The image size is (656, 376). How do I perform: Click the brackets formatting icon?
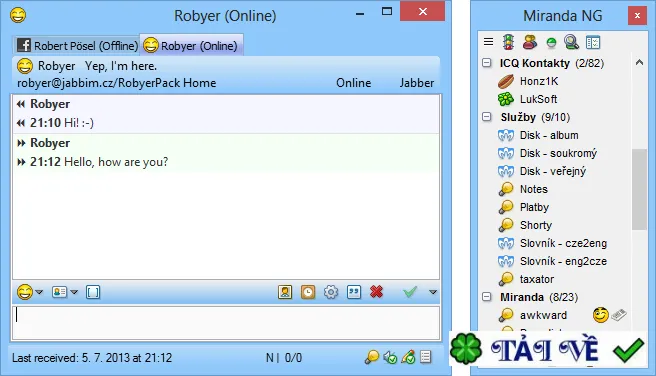tap(93, 292)
